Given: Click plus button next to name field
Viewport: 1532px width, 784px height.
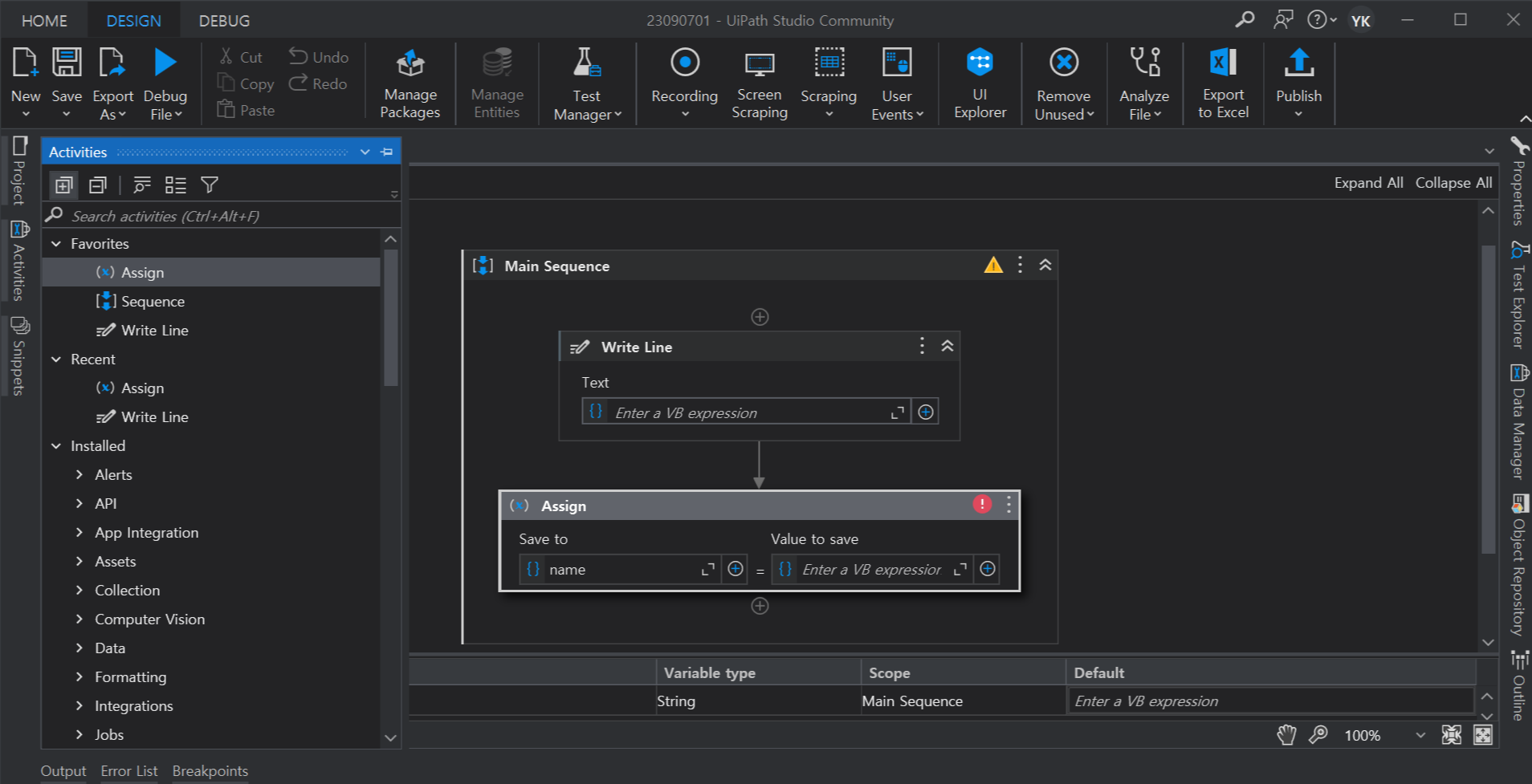Looking at the screenshot, I should pyautogui.click(x=735, y=569).
